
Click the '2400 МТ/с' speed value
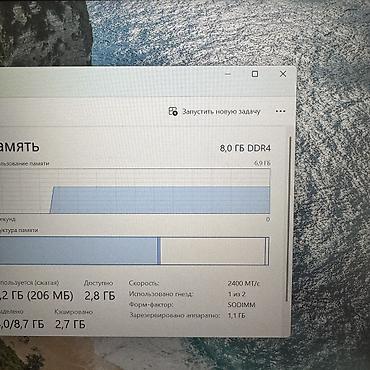pos(244,284)
